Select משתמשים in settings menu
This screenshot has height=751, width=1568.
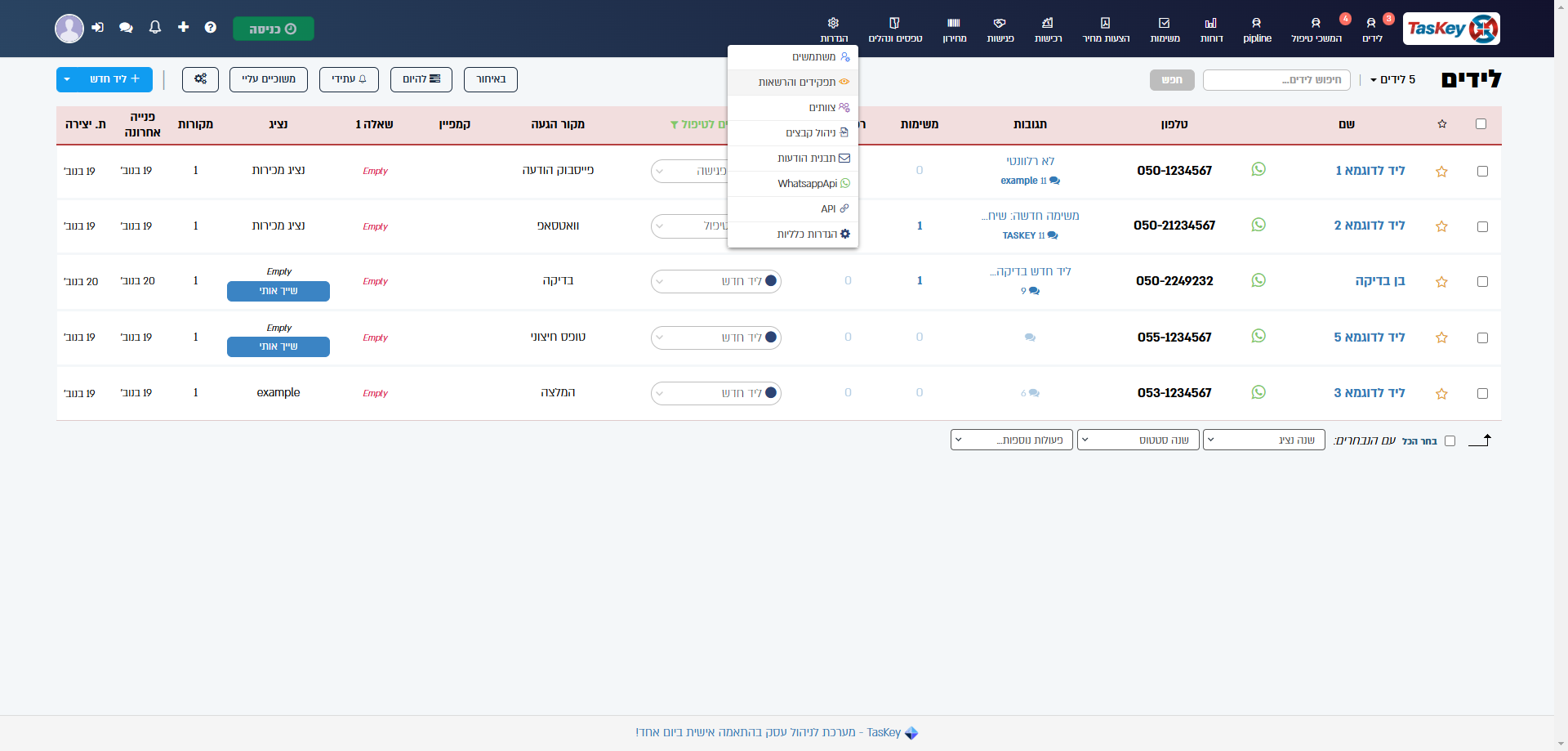point(792,57)
